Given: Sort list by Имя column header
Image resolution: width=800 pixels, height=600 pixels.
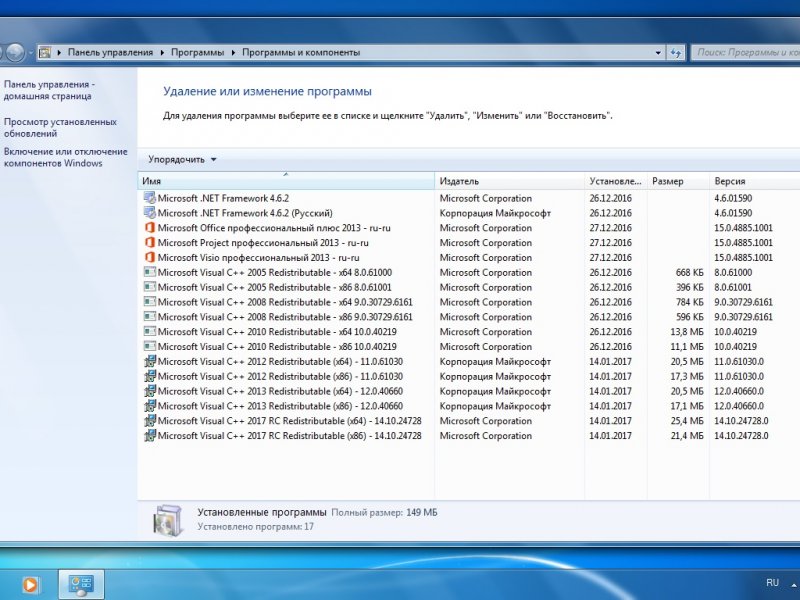Looking at the screenshot, I should 286,181.
